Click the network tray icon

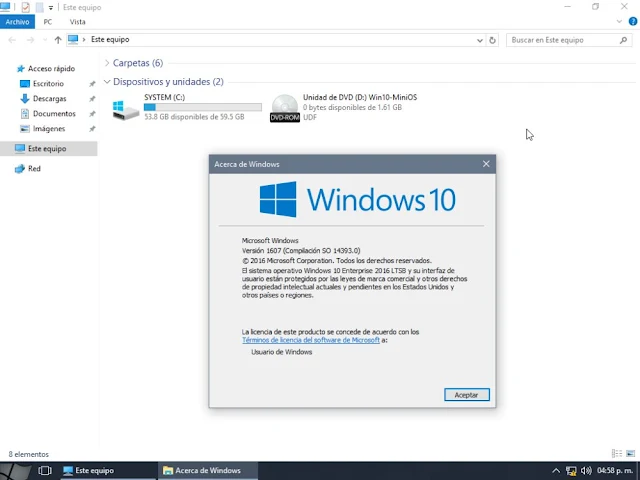coord(571,471)
